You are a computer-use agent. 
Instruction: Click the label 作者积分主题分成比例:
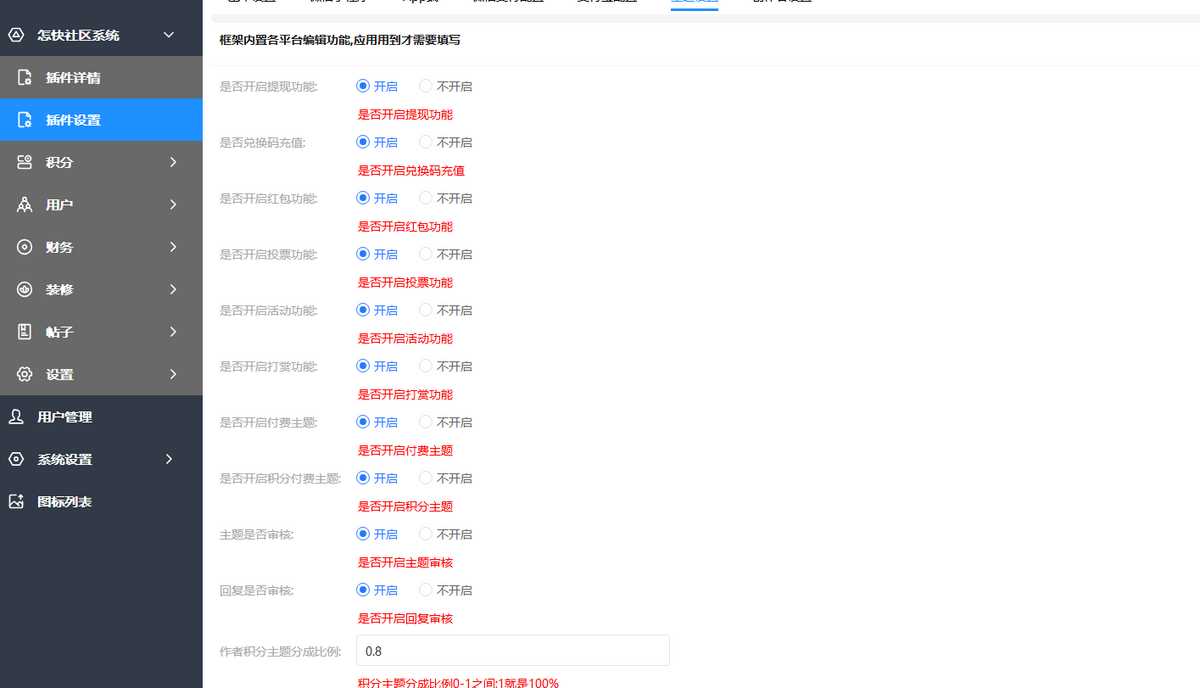[280, 651]
